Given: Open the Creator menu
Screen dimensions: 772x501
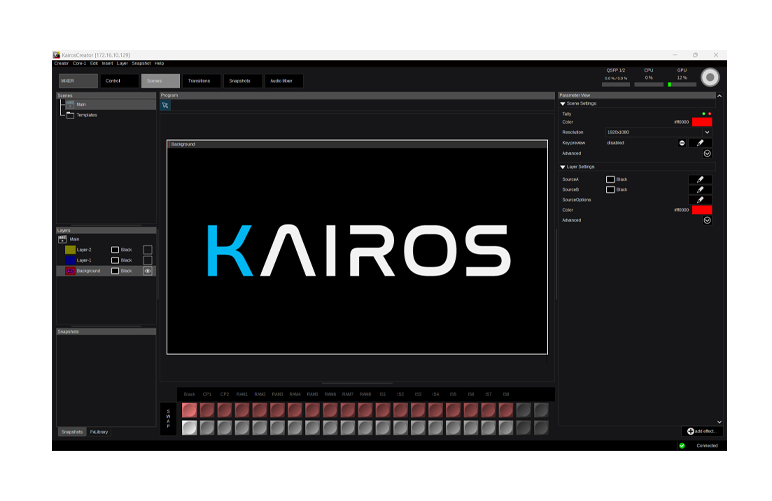Looking at the screenshot, I should tap(61, 63).
